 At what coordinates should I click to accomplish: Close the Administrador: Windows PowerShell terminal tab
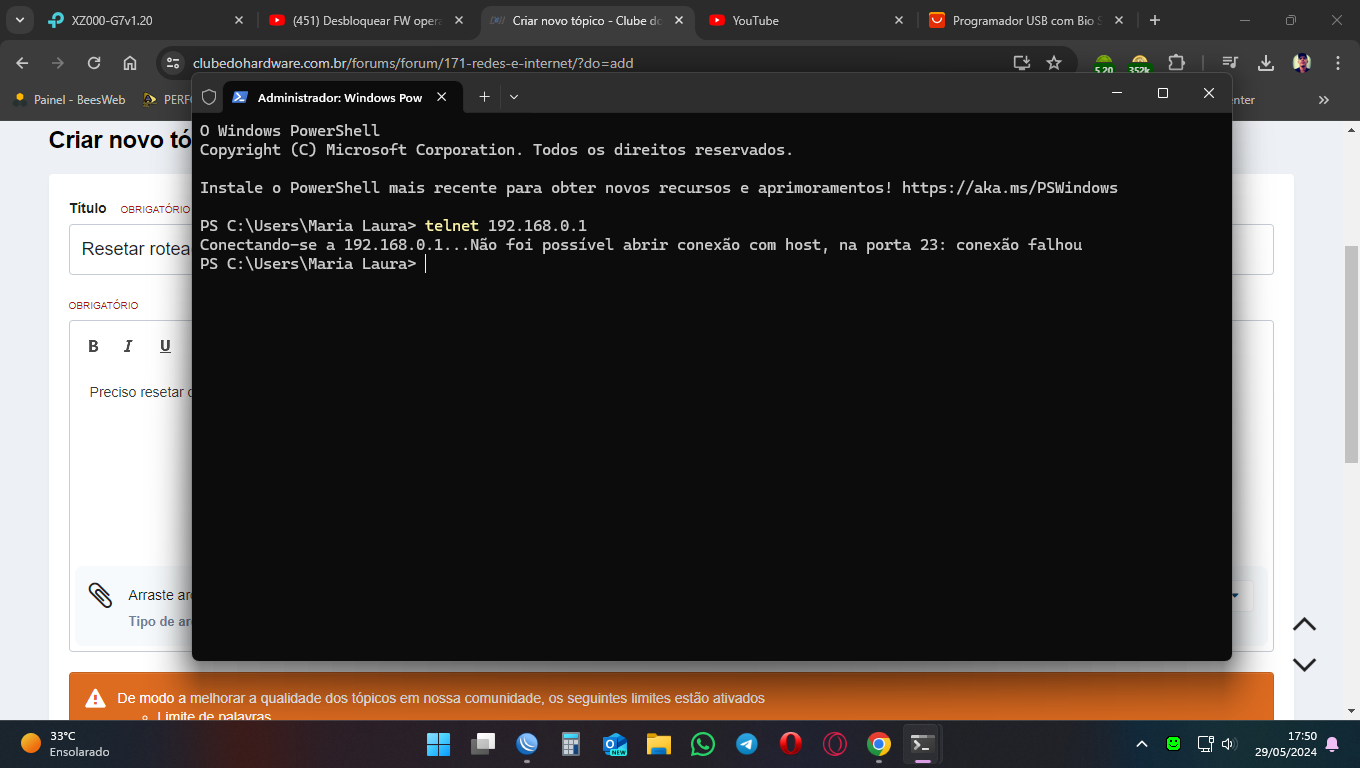coord(441,97)
